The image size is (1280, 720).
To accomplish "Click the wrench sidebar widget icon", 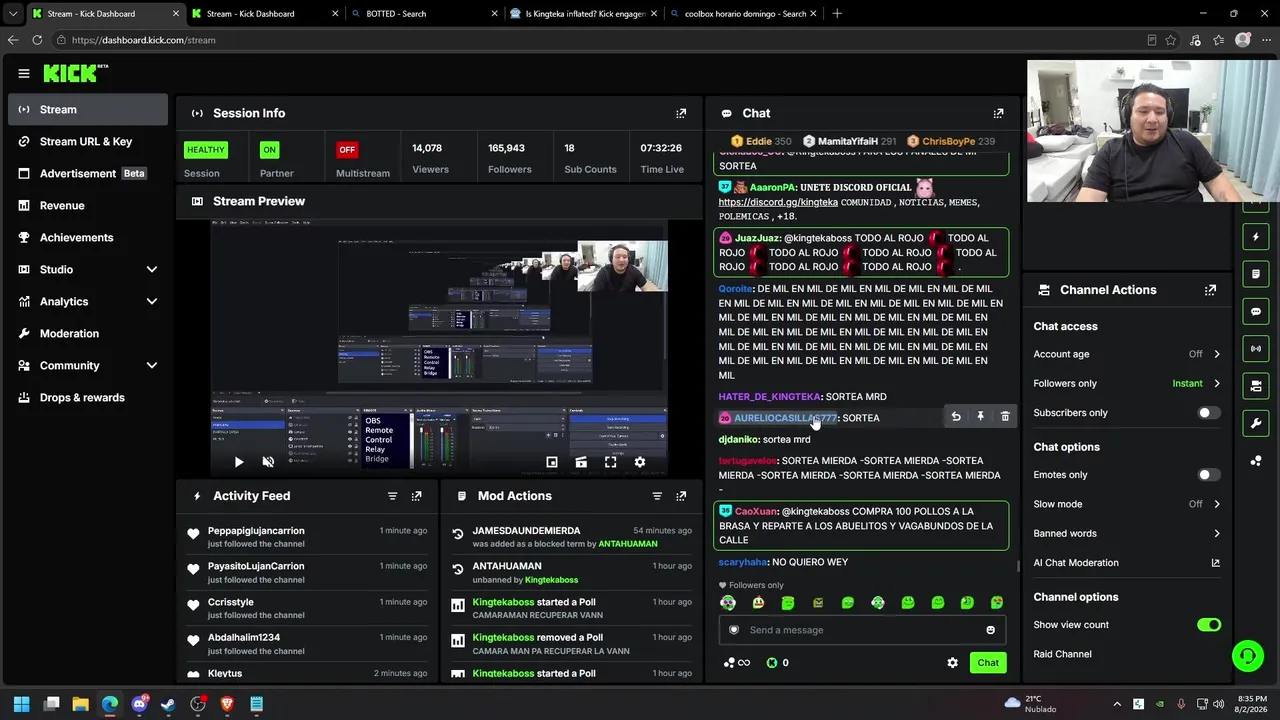I will 1256,423.
